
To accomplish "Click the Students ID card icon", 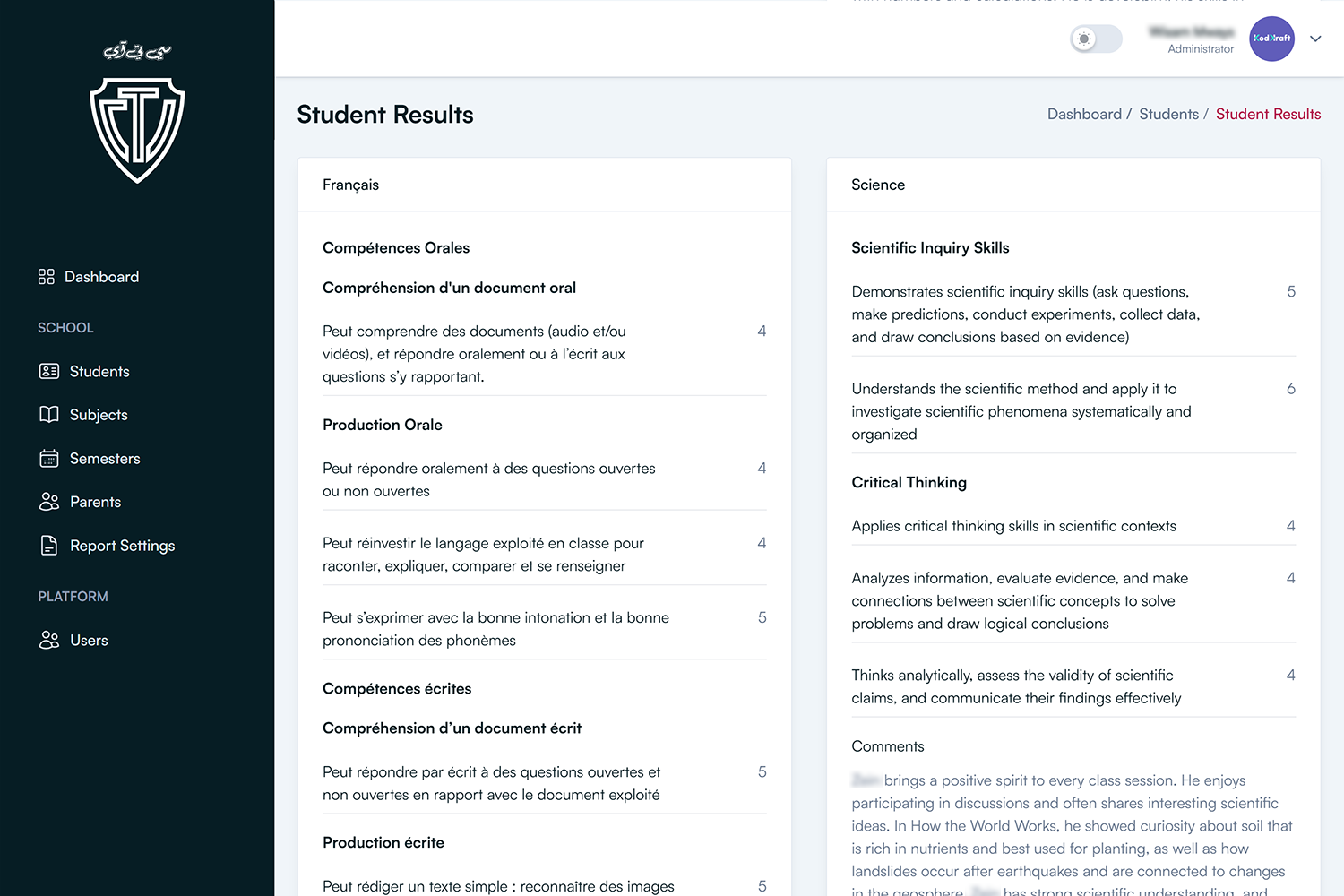I will coord(49,371).
